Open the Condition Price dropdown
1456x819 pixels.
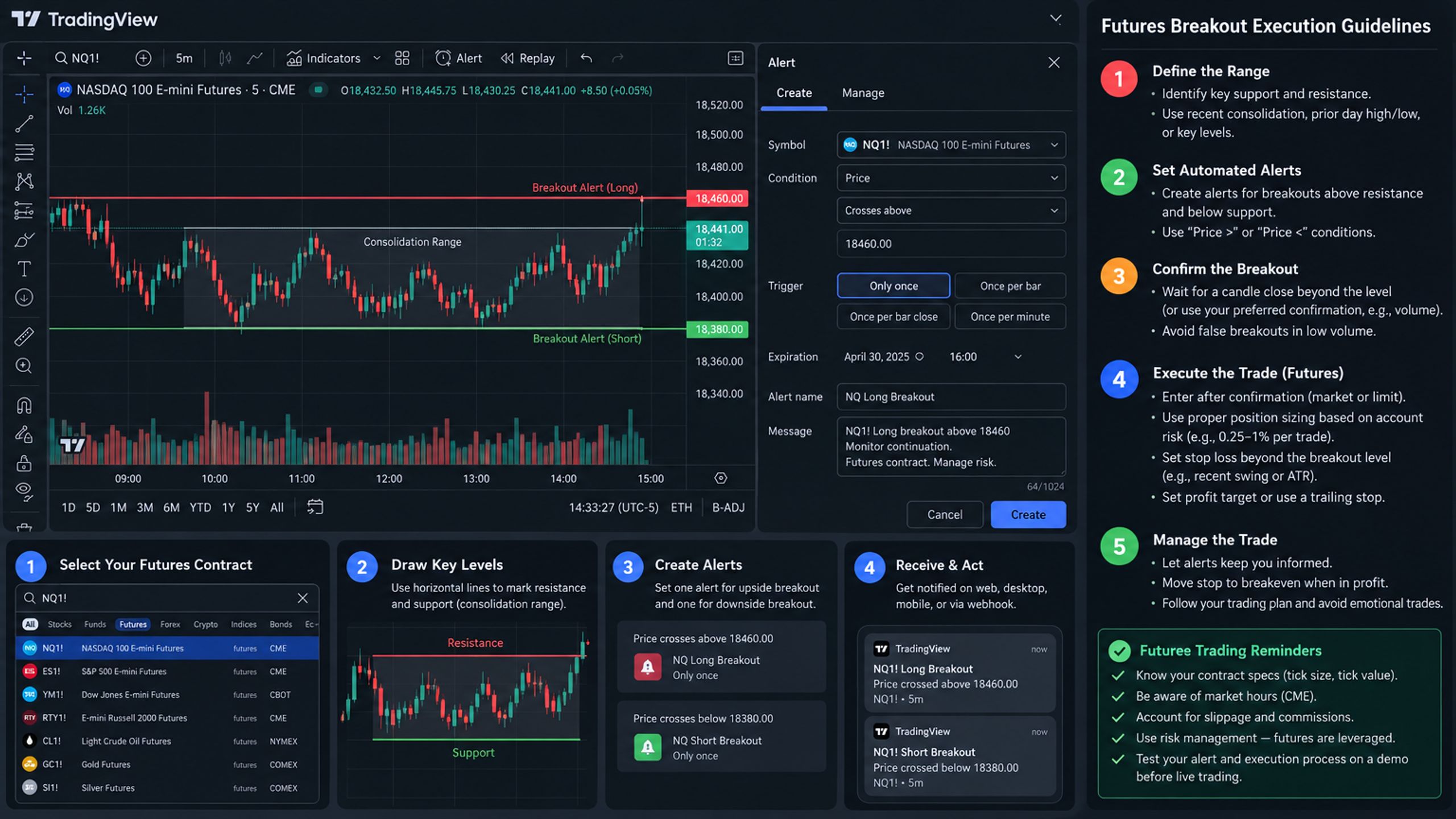pos(951,178)
